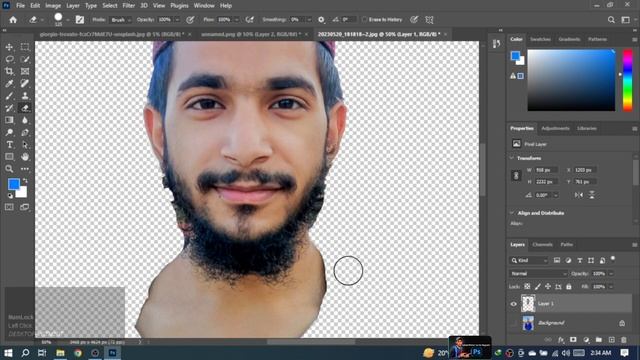Add a layer mask
The width and height of the screenshot is (640, 360).
[573, 340]
